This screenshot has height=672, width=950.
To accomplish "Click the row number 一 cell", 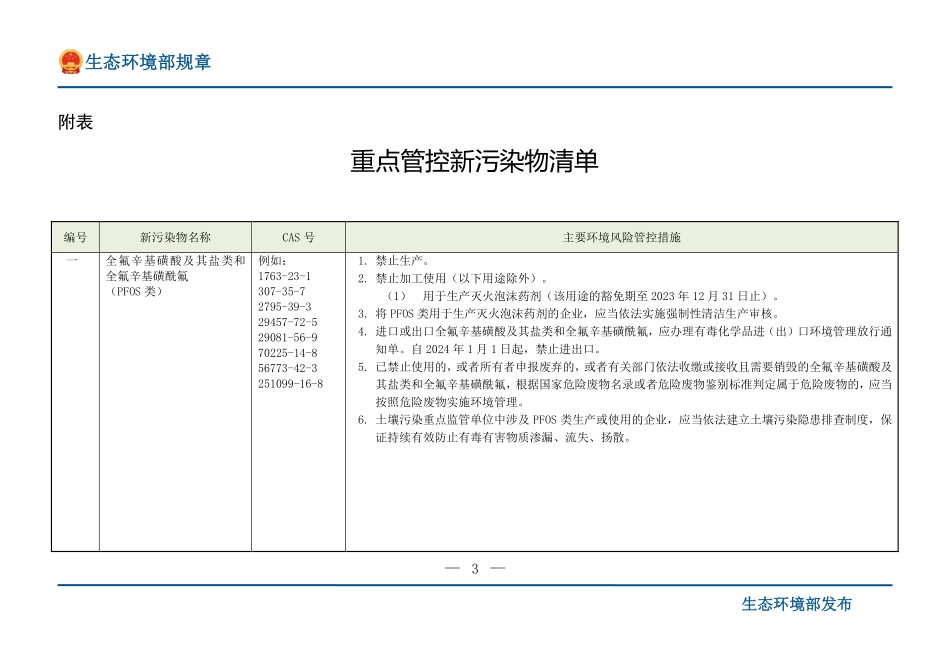I will click(x=74, y=260).
